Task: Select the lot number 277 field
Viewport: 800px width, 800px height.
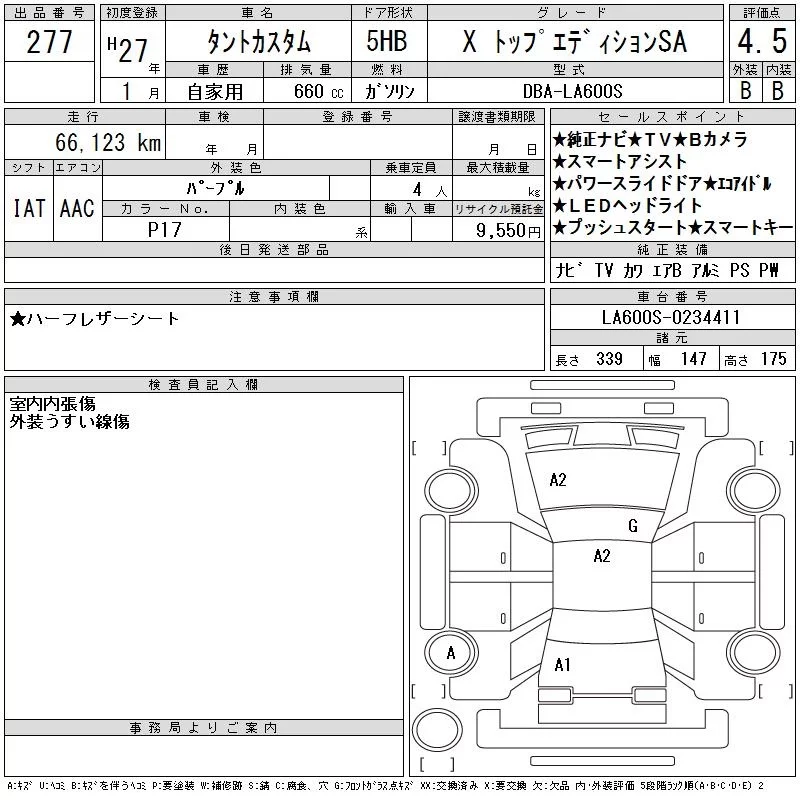Action: click(x=49, y=42)
